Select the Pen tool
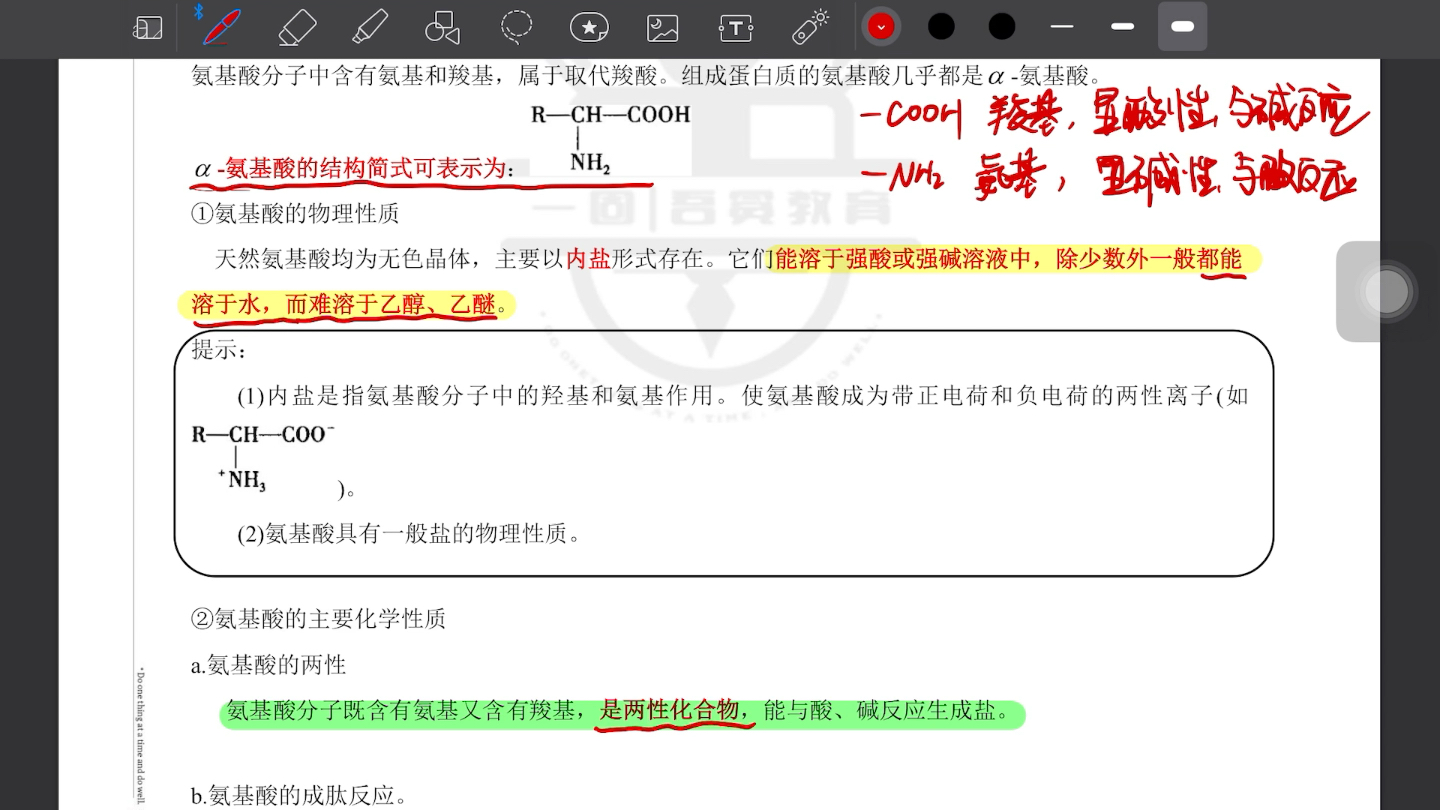1440x810 pixels. click(221, 27)
